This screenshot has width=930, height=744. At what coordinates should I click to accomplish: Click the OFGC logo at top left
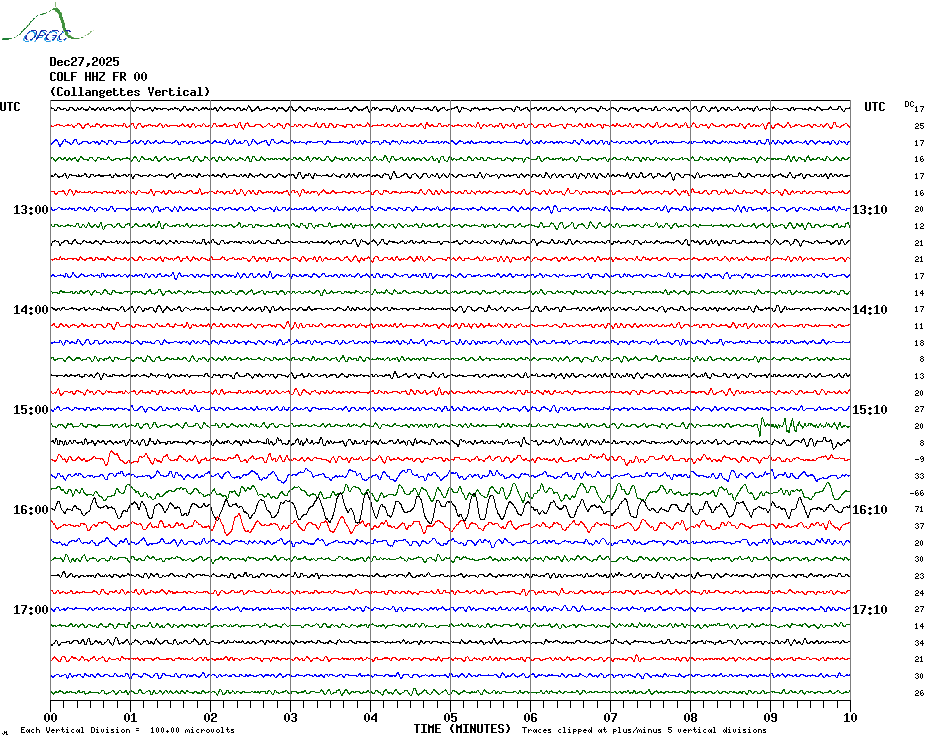pos(46,24)
